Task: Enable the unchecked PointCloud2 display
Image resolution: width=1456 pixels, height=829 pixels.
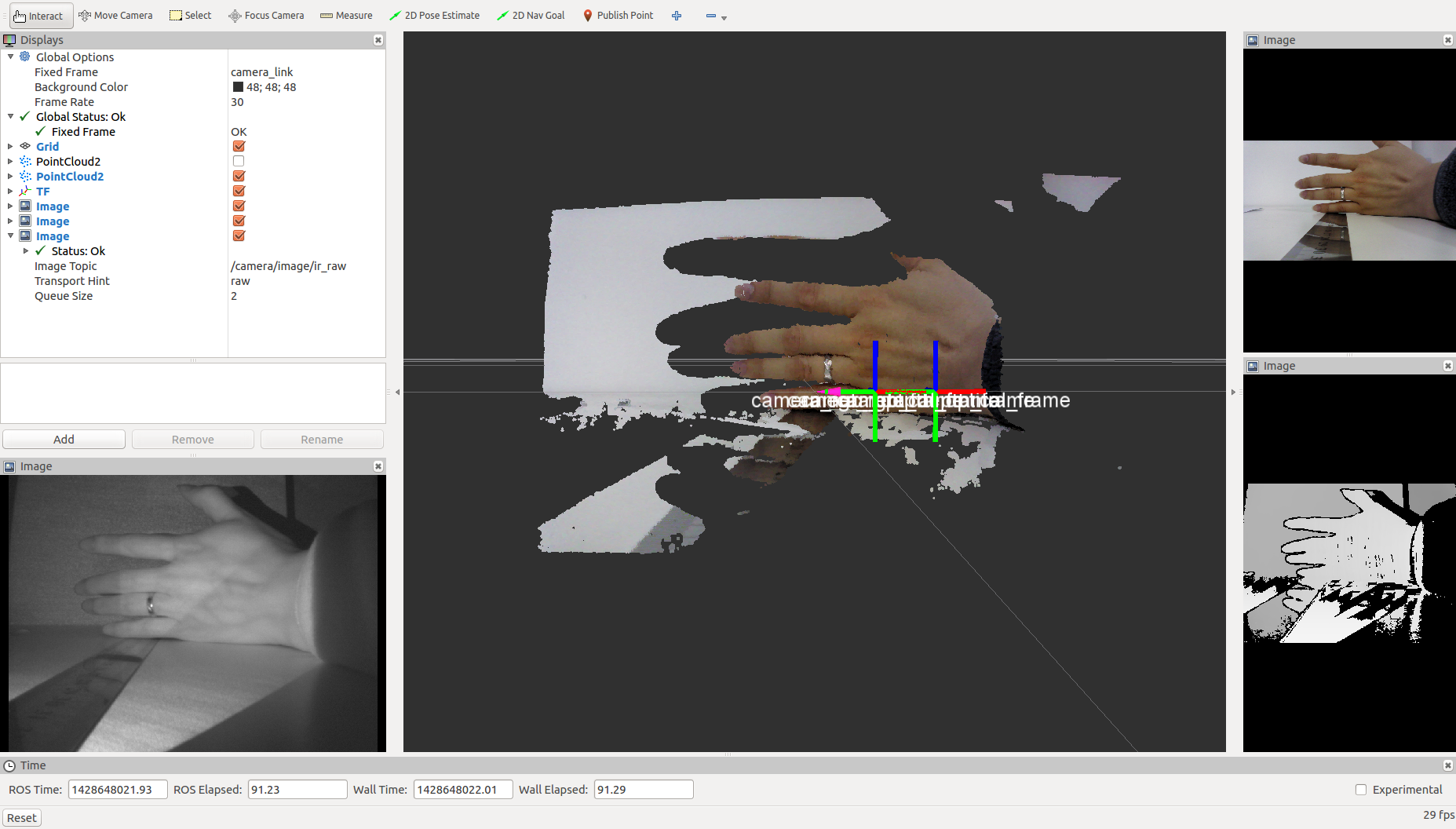Action: pos(239,161)
